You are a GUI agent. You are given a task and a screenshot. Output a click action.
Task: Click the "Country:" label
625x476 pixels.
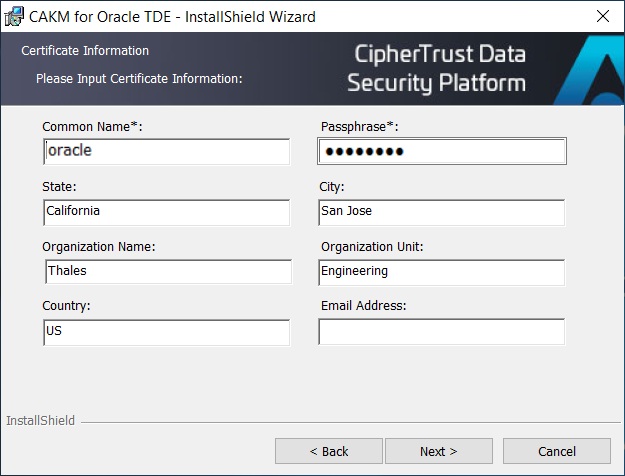pos(67,306)
